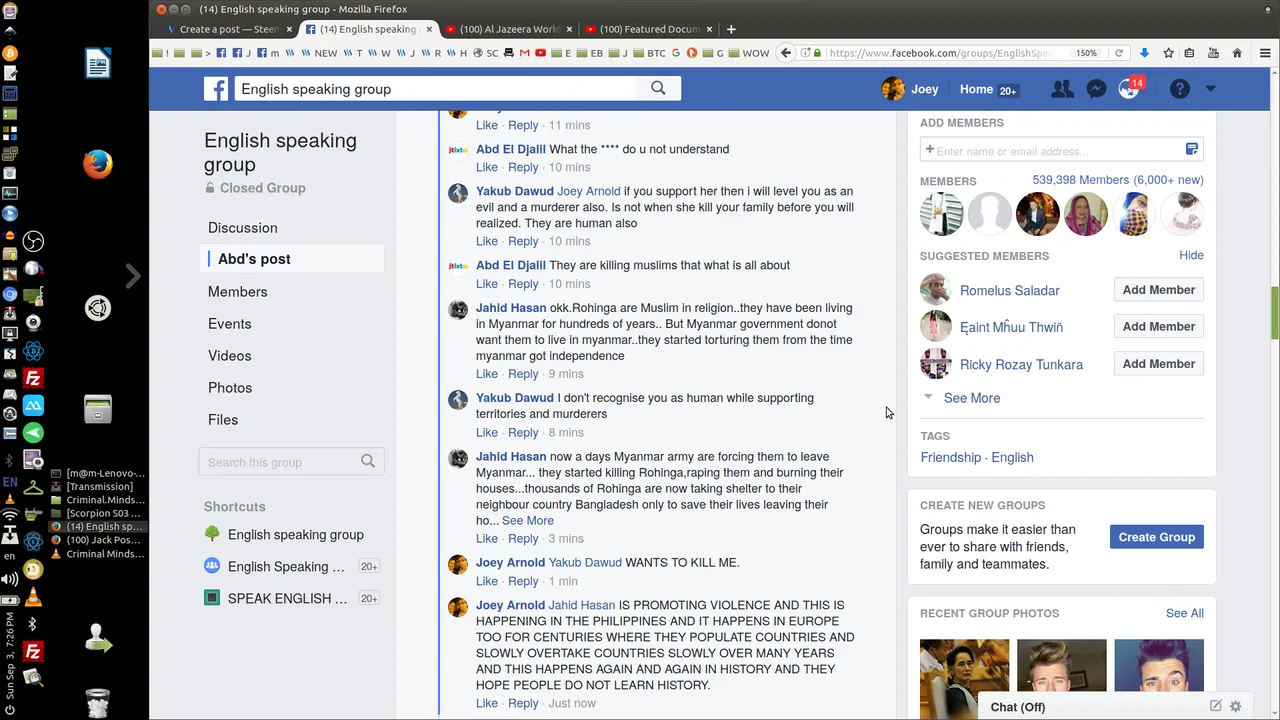Screen dimensions: 1280x720
Task: Open the Quick Help question mark icon
Action: coord(1180,89)
